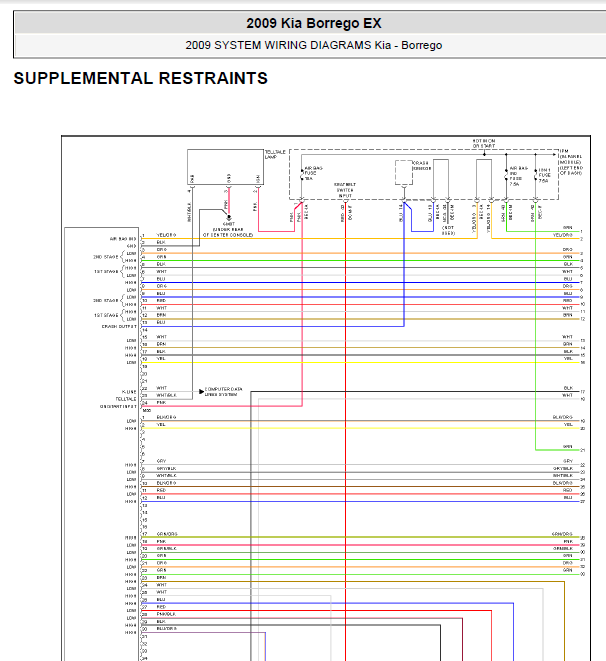Click 'GRN' label at right-side terminal 21
The width and height of the screenshot is (606, 661).
pyautogui.click(x=568, y=446)
